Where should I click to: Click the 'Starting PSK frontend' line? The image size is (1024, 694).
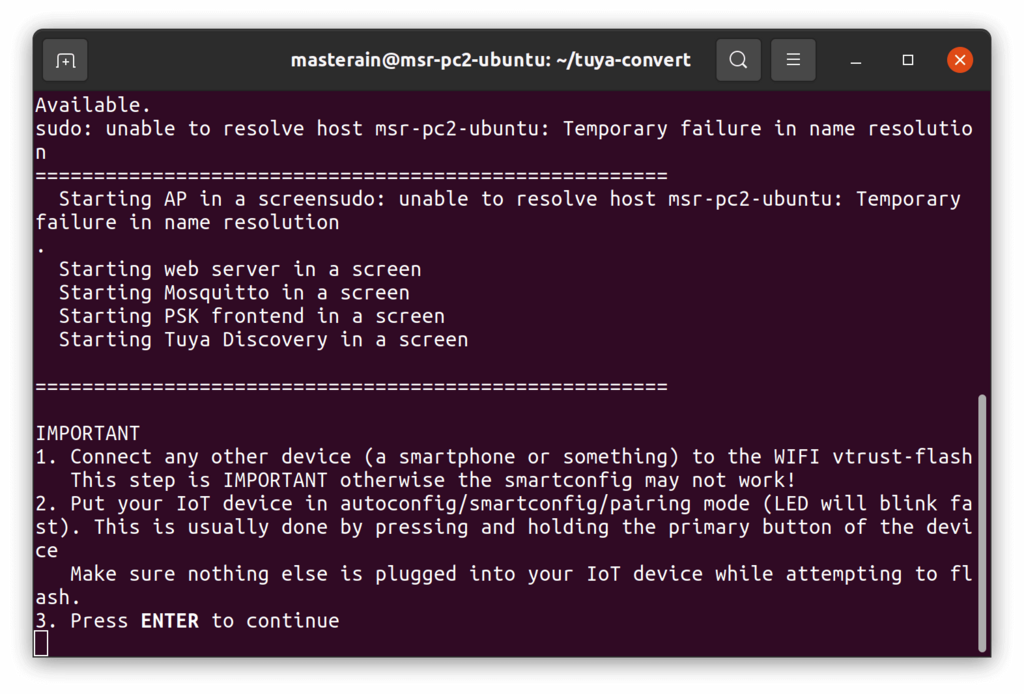[251, 316]
